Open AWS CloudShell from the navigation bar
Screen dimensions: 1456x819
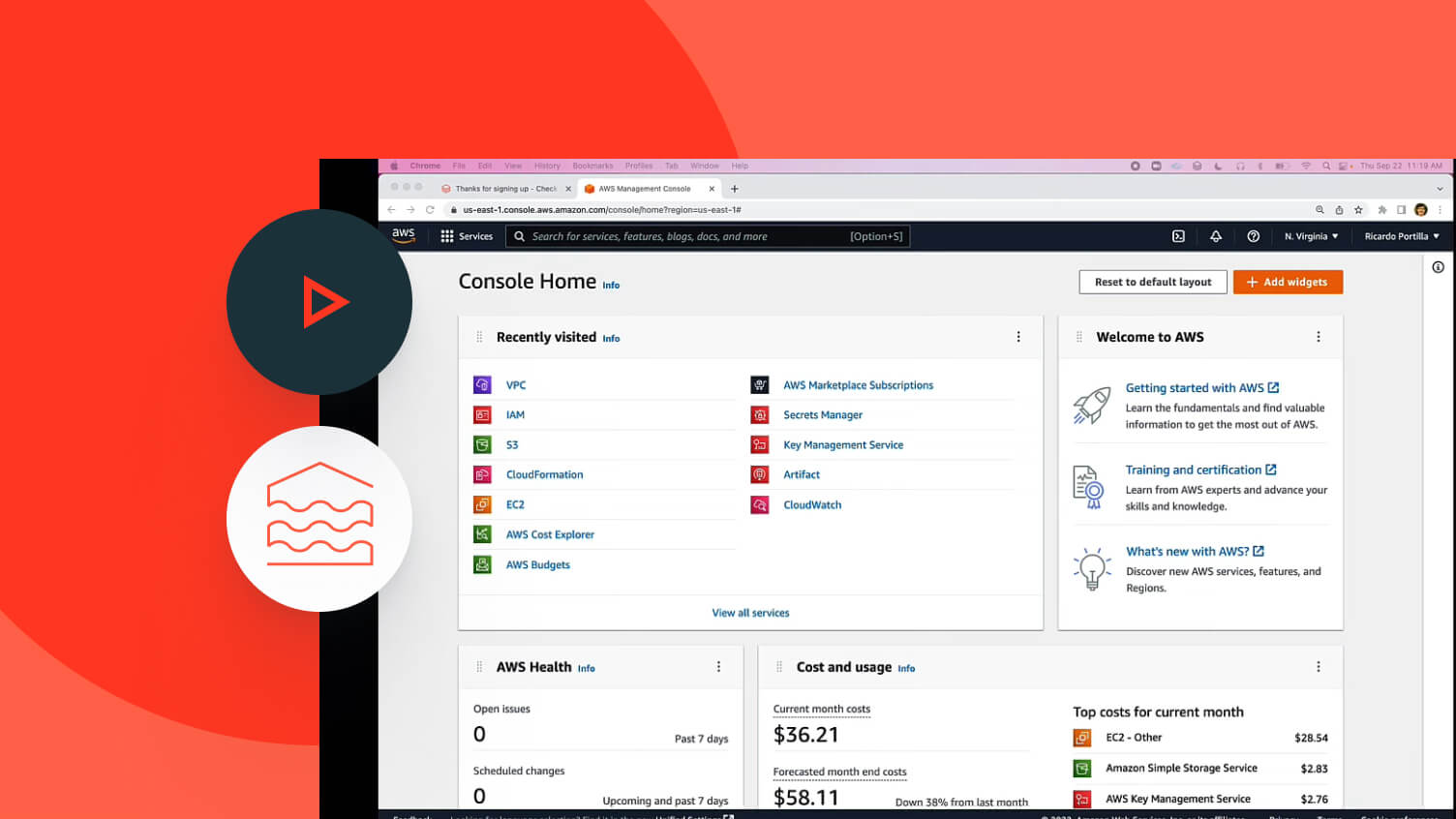1178,236
